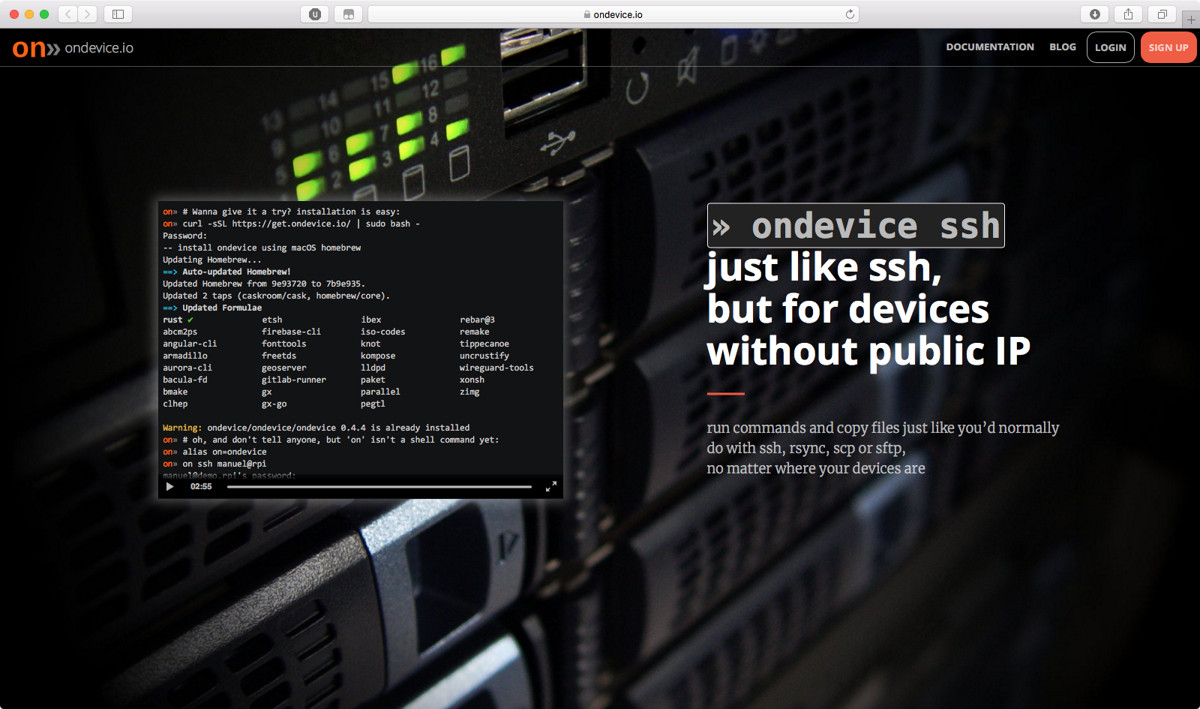Viewport: 1200px width, 709px height.
Task: Switch the demo video to fullscreen
Action: pyautogui.click(x=551, y=487)
